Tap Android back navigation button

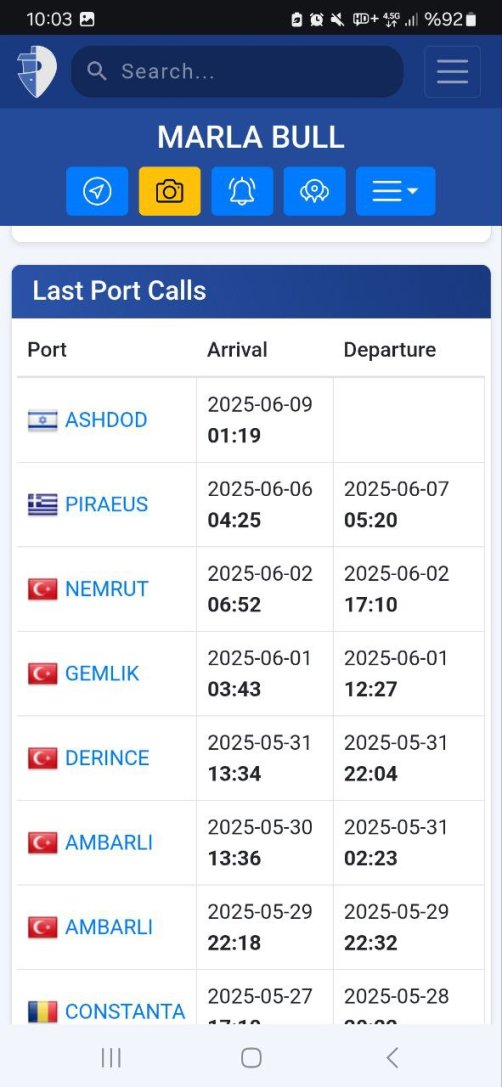point(392,1058)
